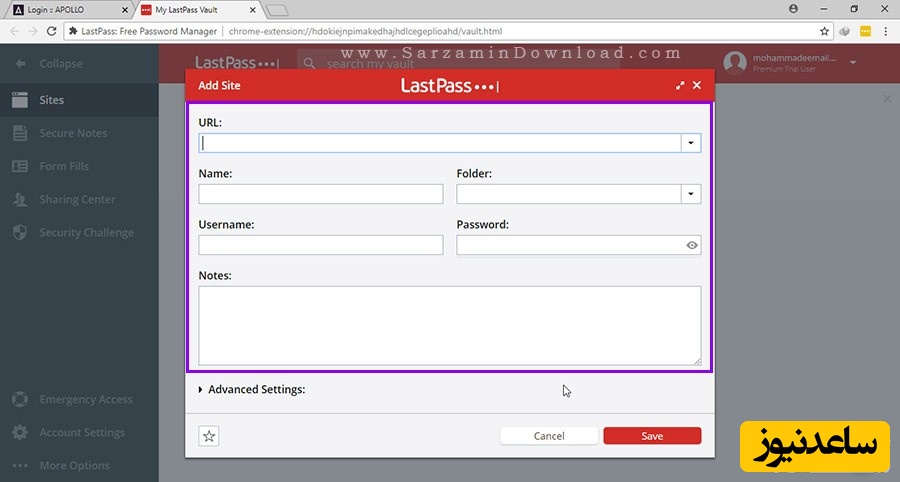Toggle password visibility eye icon

point(692,245)
